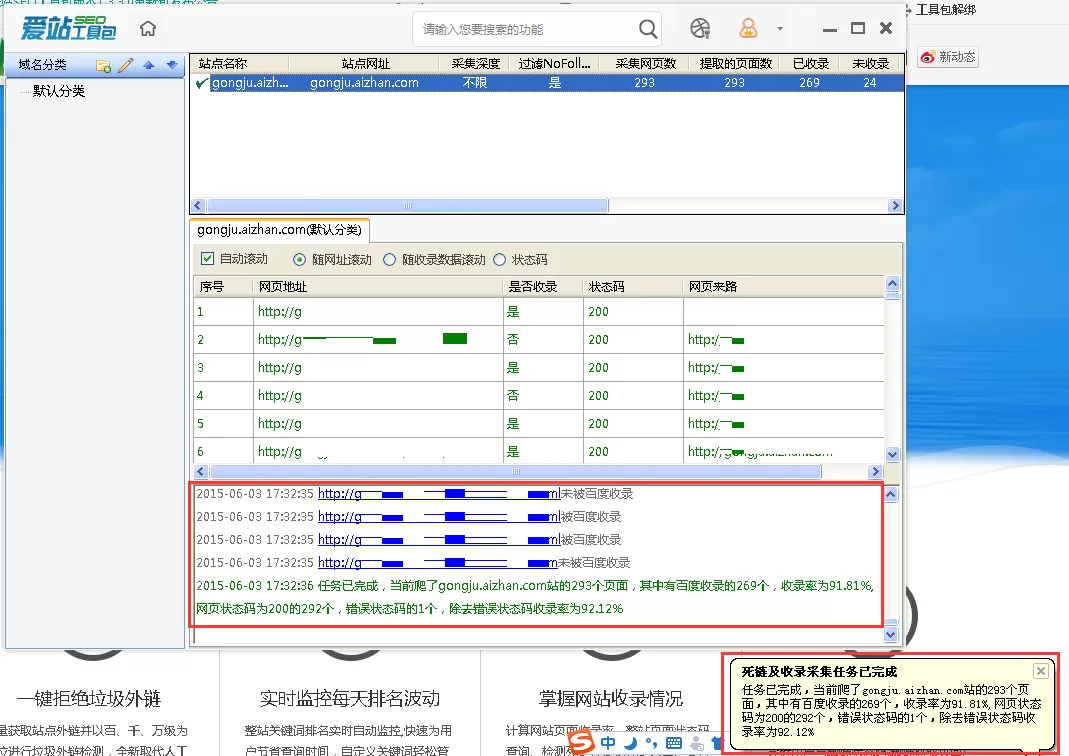Click the search magnifier icon

click(x=648, y=29)
